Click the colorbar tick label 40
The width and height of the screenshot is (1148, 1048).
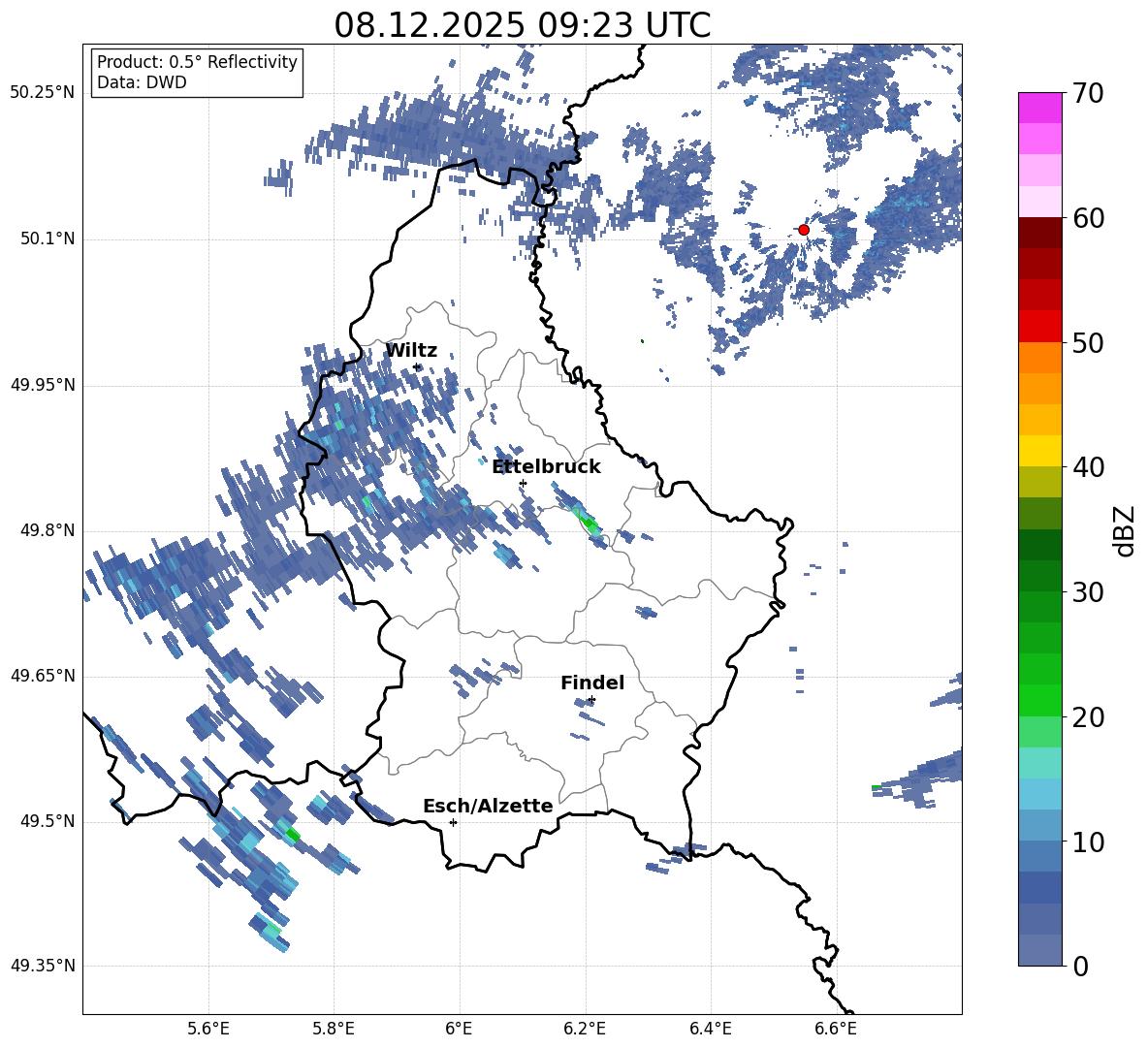point(1088,467)
